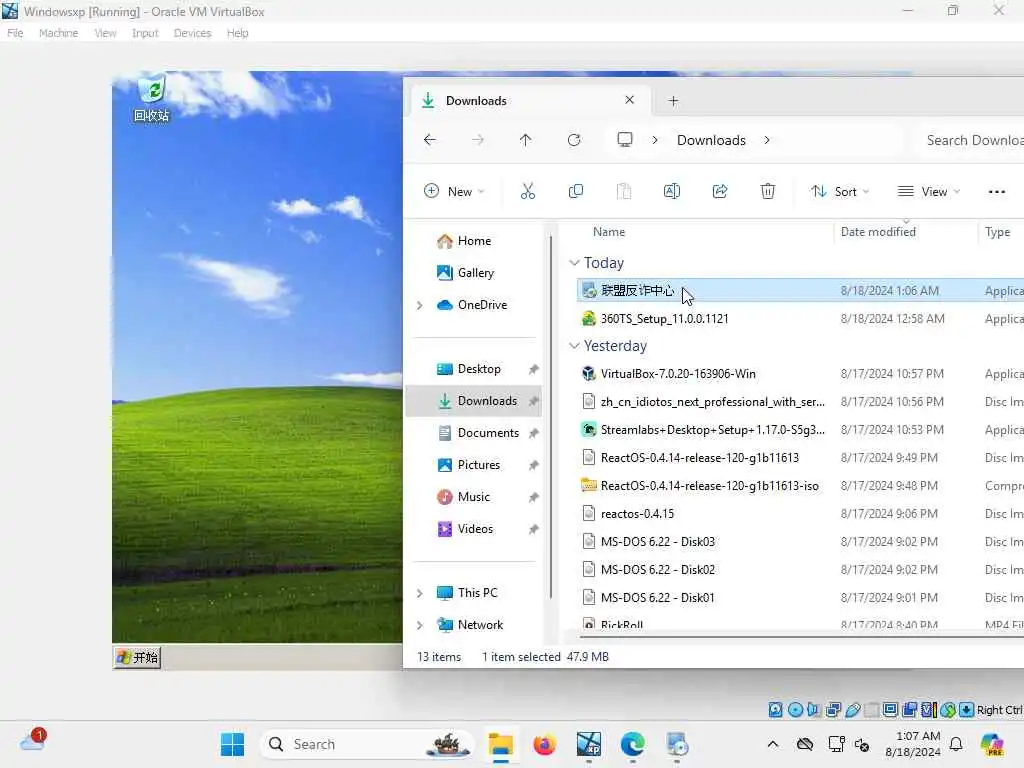Open the VirtualBox View menu
1024x768 pixels.
pyautogui.click(x=105, y=33)
